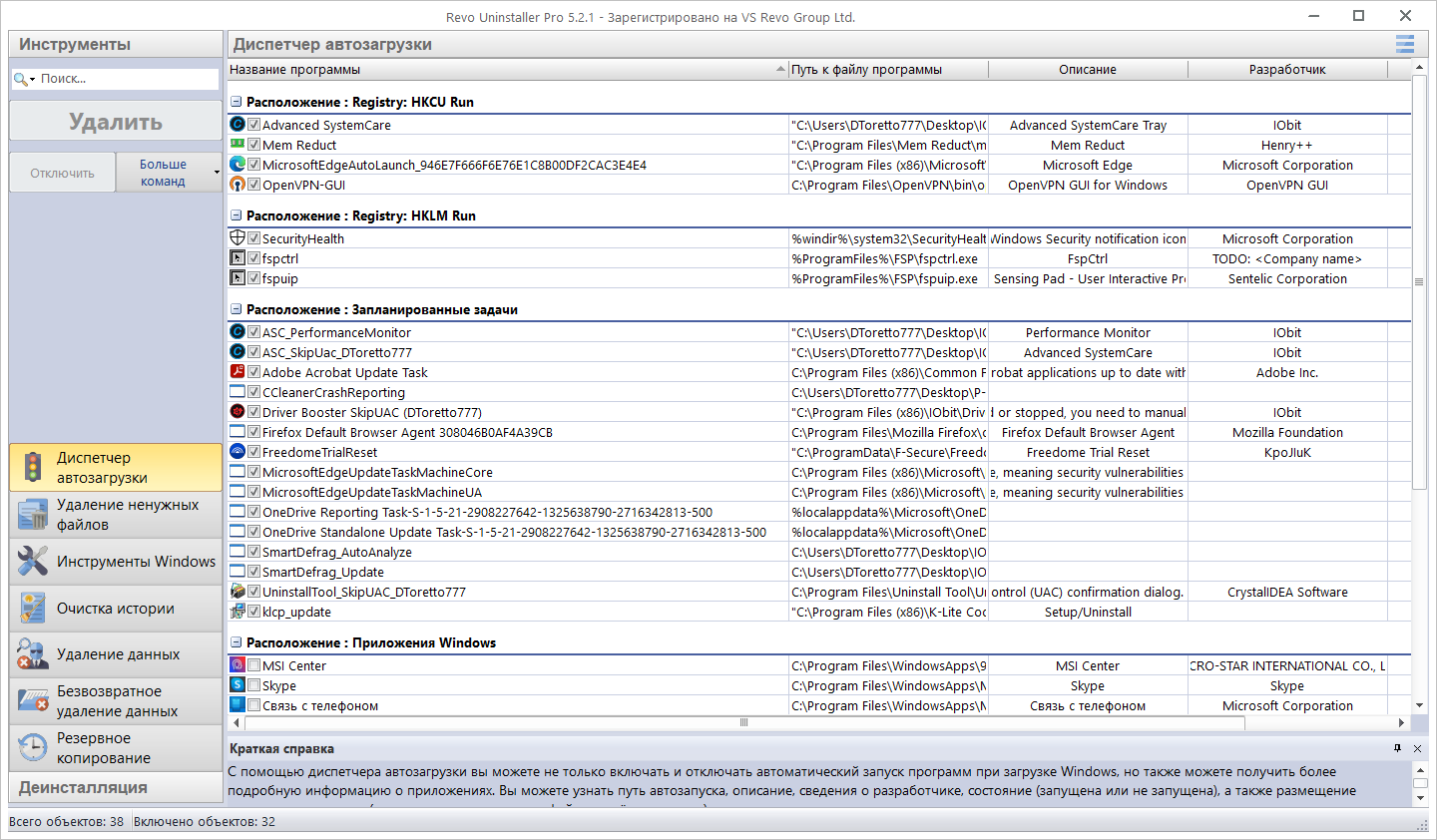Click the traffic light icon of Диспетчер автозагрузки
Viewport: 1437px width, 840px height.
click(x=33, y=467)
